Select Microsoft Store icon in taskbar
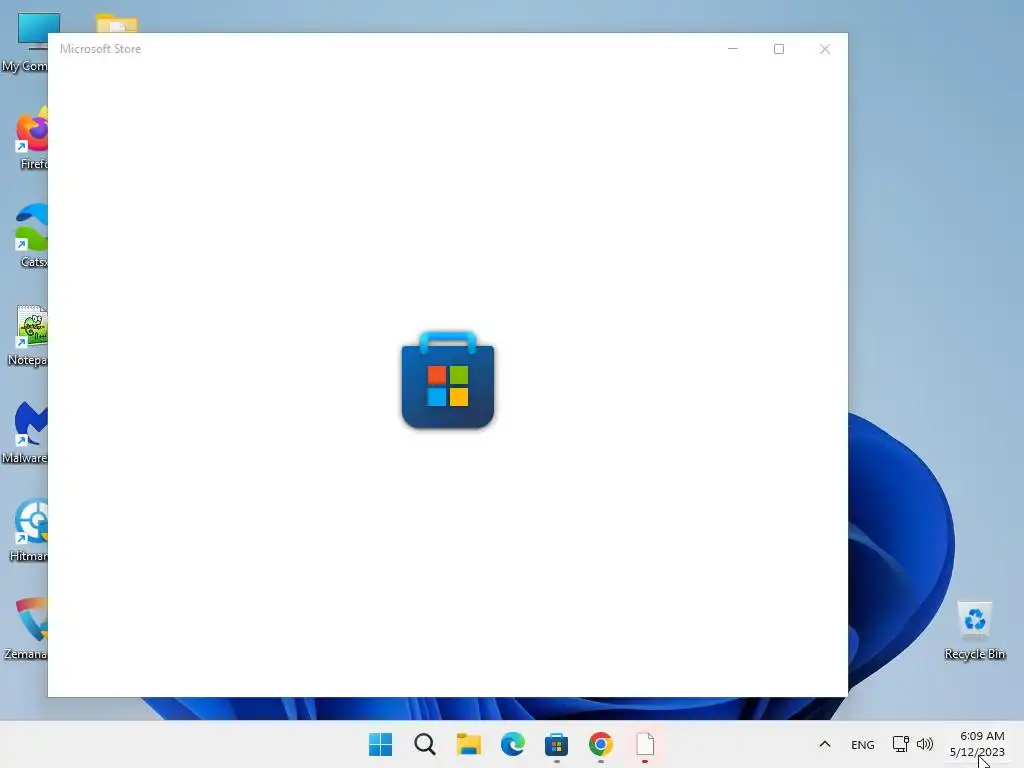This screenshot has width=1024, height=768. (x=556, y=744)
